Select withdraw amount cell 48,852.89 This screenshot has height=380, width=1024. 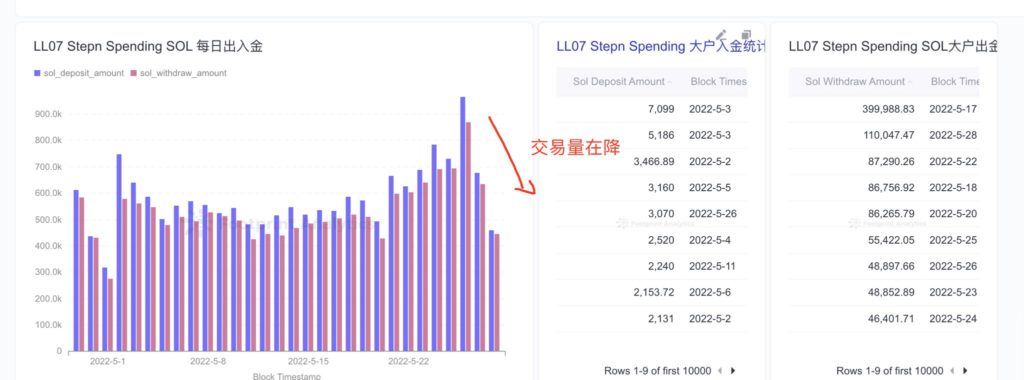[x=891, y=293]
